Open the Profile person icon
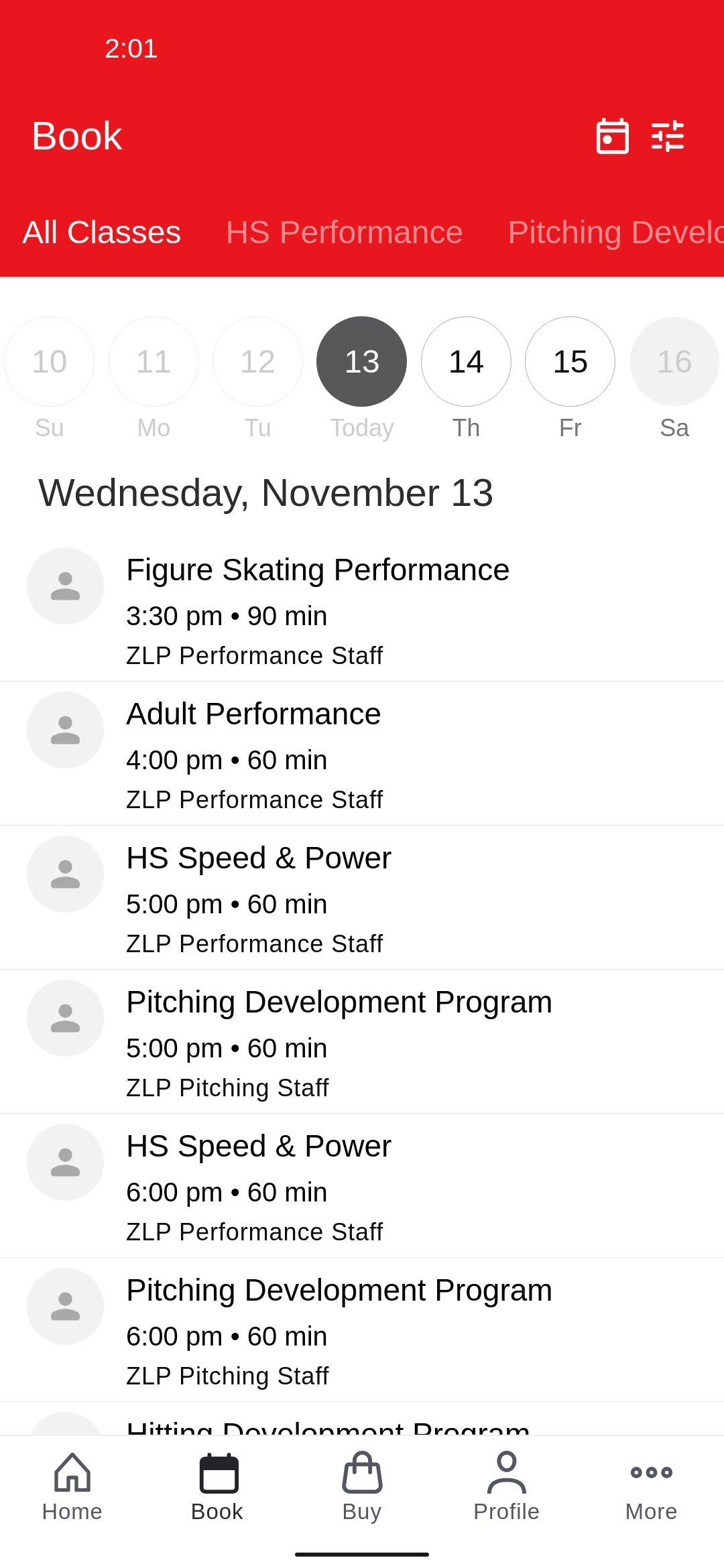The width and height of the screenshot is (724, 1568). pyautogui.click(x=507, y=1472)
